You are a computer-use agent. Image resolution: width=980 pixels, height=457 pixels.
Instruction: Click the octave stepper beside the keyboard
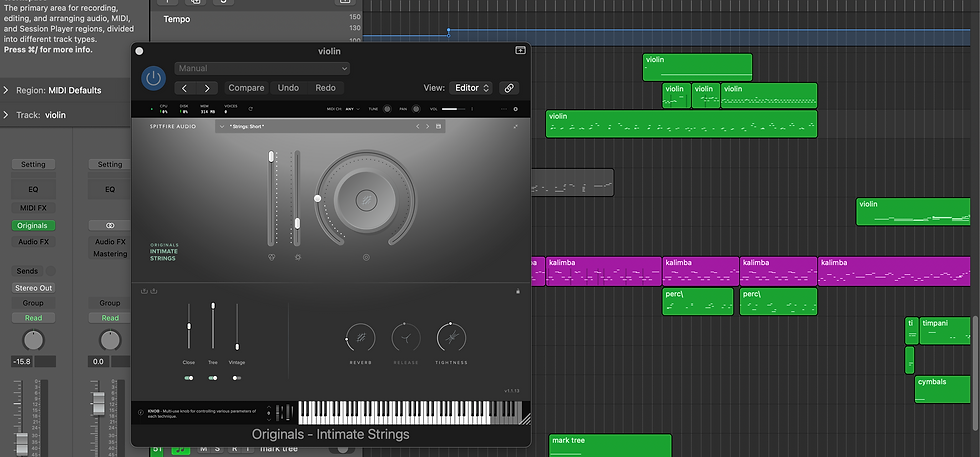[269, 413]
